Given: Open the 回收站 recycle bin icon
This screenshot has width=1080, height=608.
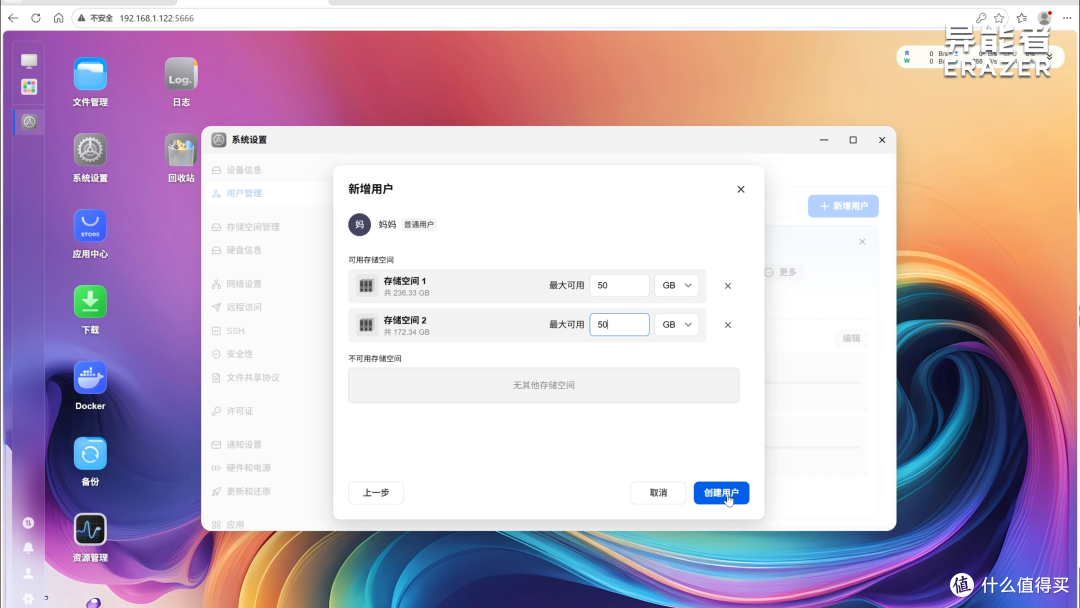Looking at the screenshot, I should [181, 150].
